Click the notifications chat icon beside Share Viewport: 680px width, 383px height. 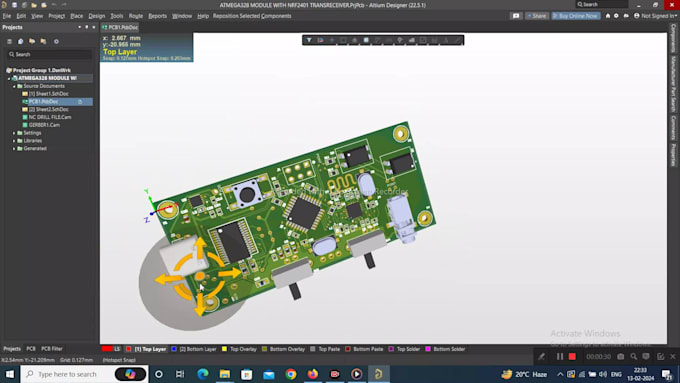tap(516, 16)
